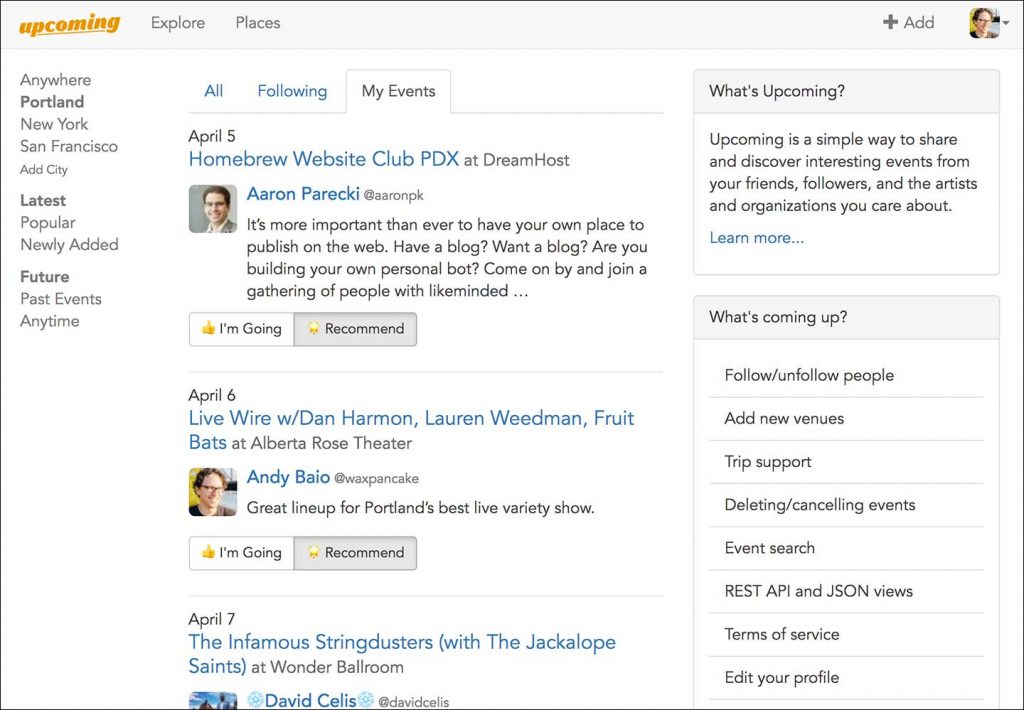This screenshot has height=710, width=1024.
Task: Open the Places menu
Action: pos(258,23)
